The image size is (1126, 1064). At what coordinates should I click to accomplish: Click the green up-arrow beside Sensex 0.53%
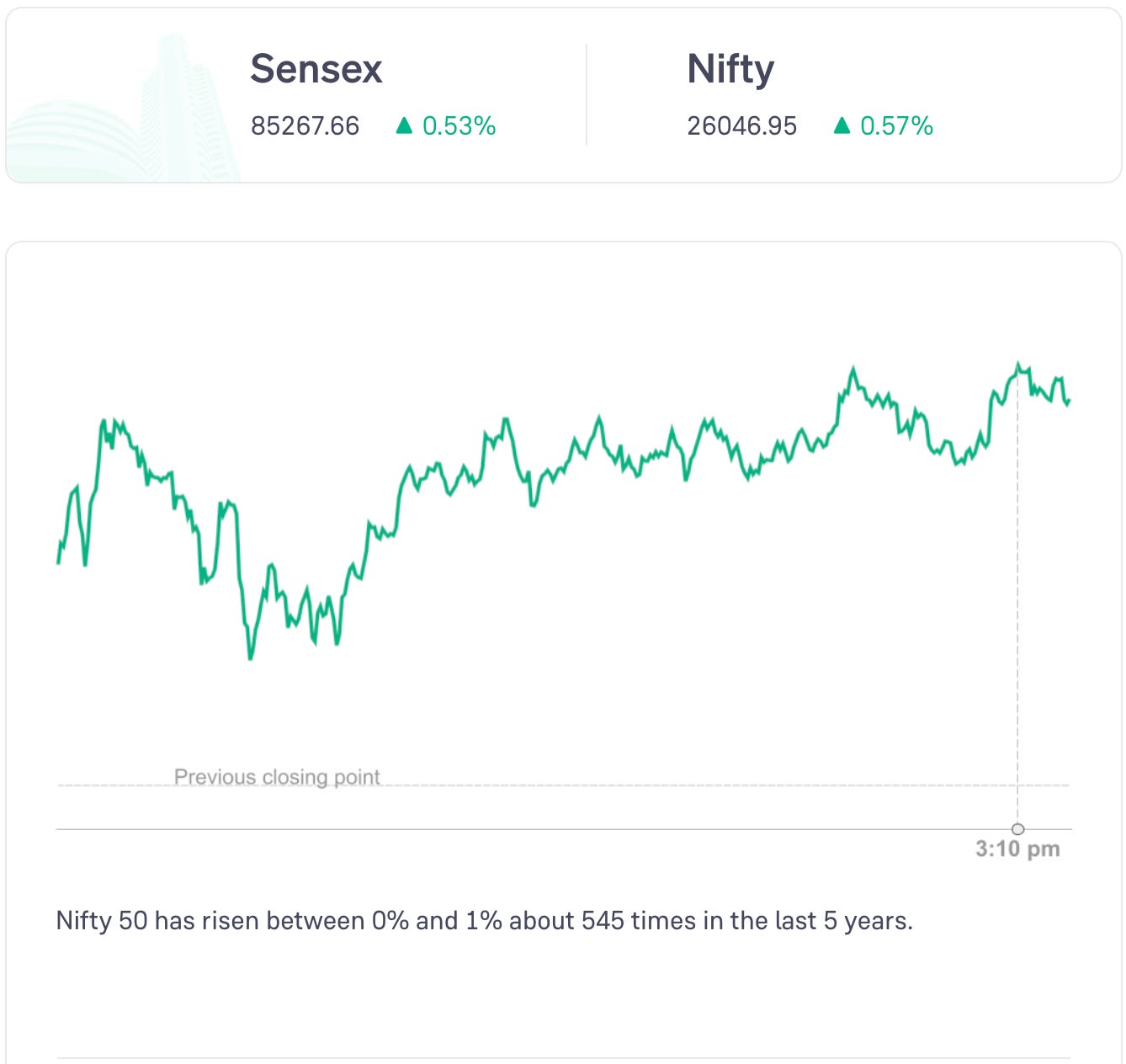[404, 126]
